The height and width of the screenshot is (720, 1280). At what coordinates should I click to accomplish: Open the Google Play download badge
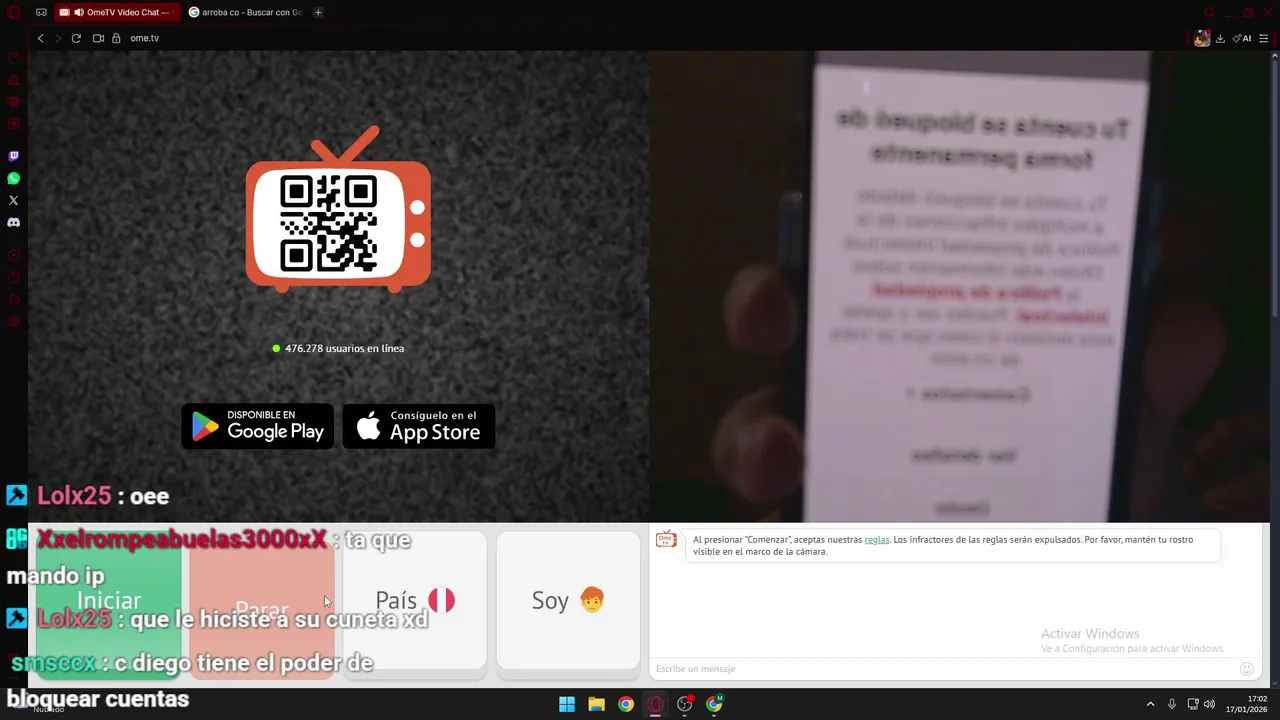click(258, 427)
